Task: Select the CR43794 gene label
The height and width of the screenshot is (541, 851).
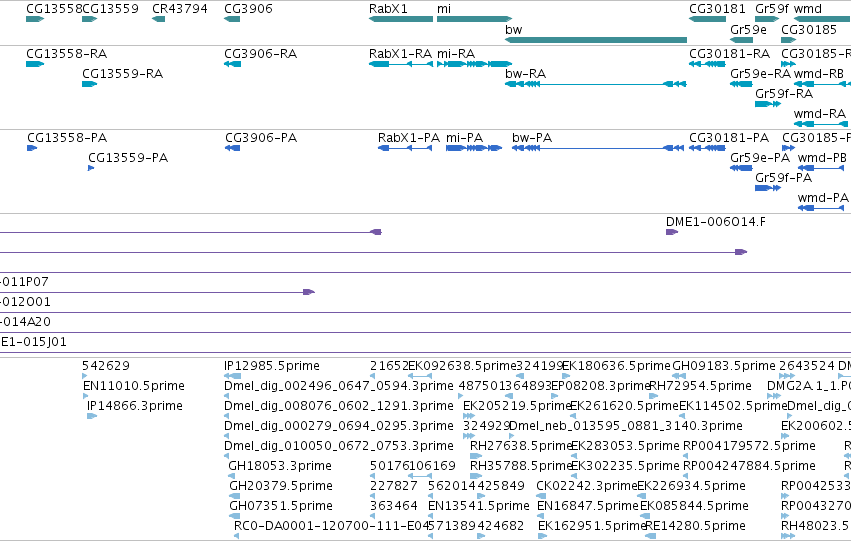Action: coord(180,9)
